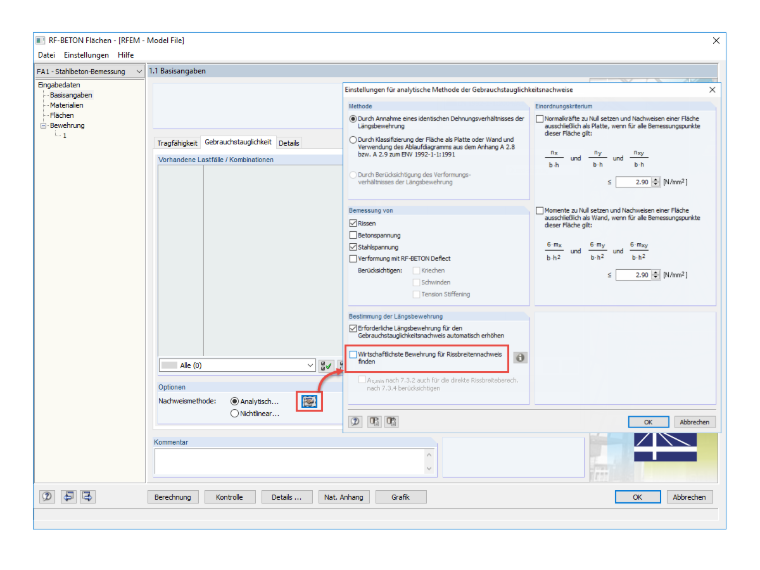Toggle the Rissen checkbox
The width and height of the screenshot is (760, 570).
pos(353,223)
